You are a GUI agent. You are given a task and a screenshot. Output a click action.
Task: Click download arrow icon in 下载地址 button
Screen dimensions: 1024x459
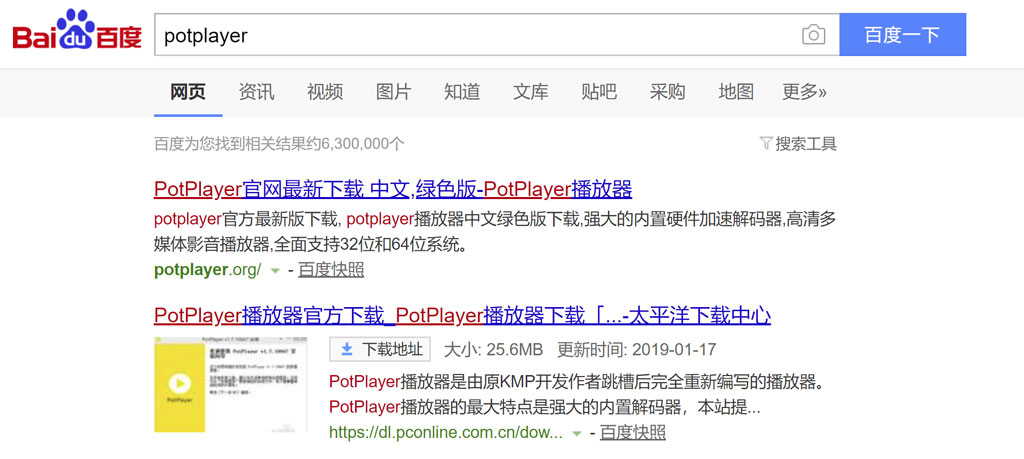(x=347, y=349)
